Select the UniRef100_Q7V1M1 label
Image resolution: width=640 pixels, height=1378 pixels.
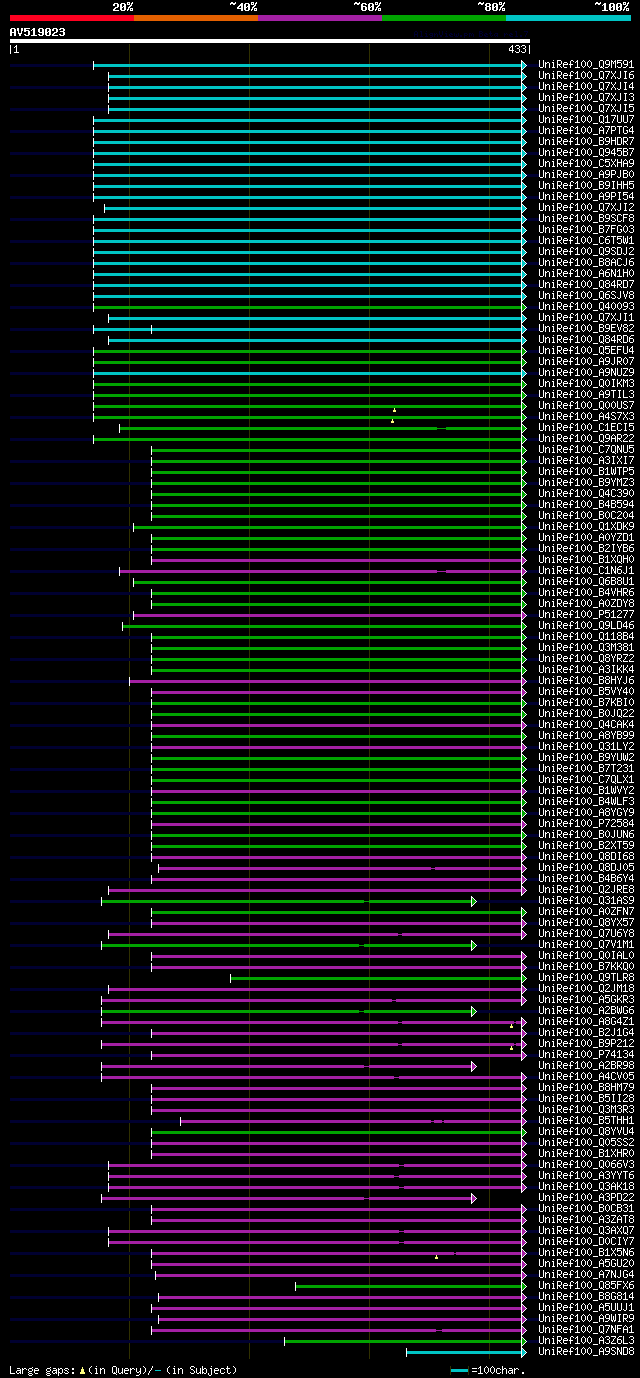point(586,945)
